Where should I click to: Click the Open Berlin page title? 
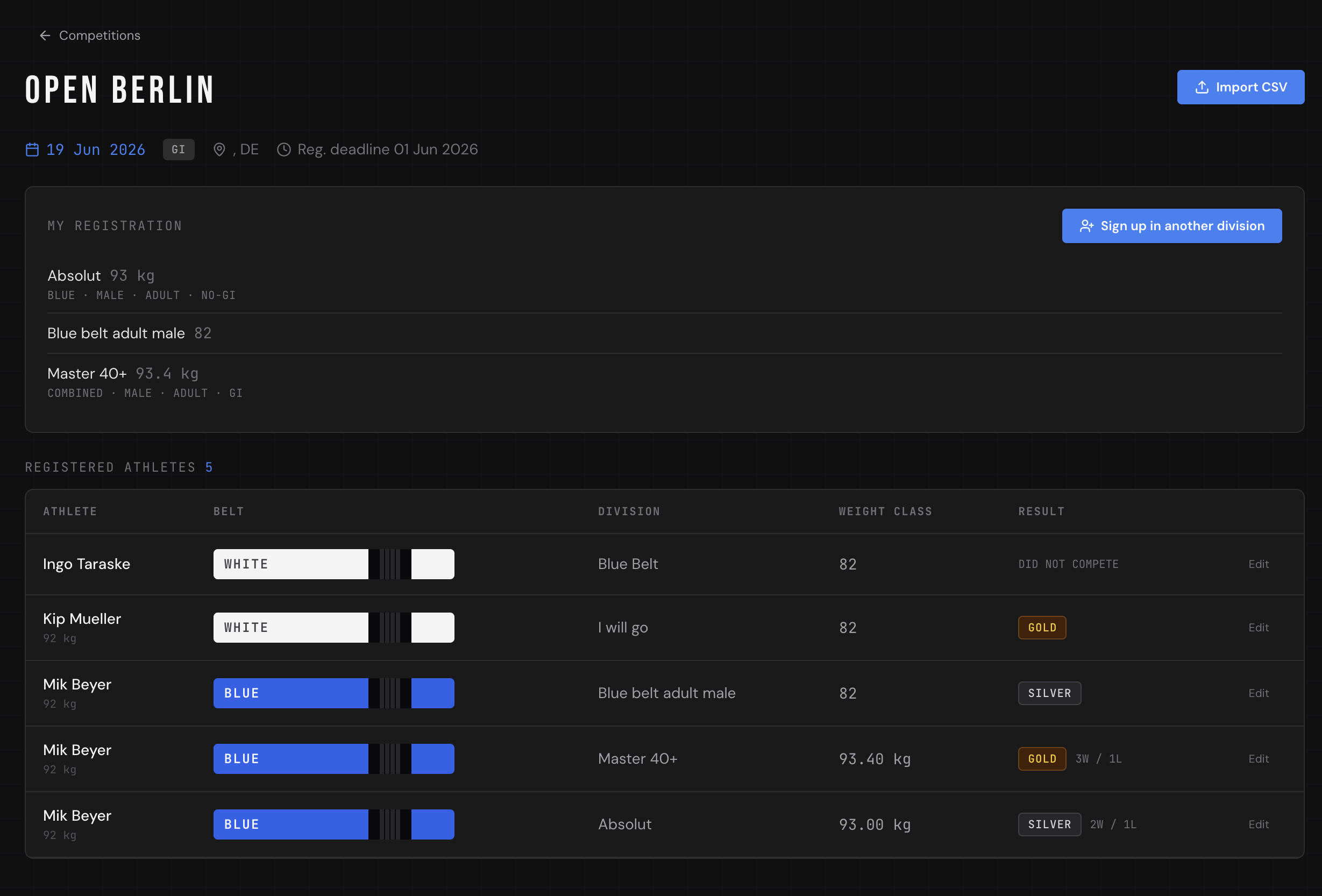coord(119,89)
